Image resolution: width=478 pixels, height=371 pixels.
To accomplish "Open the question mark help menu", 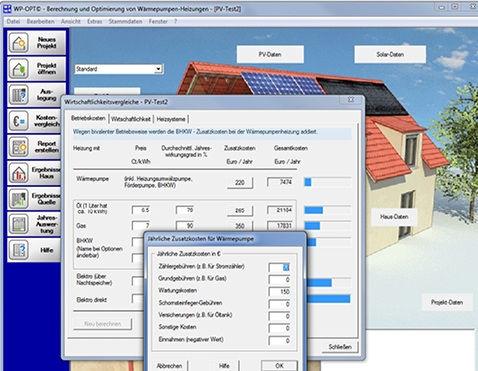I will 176,21.
